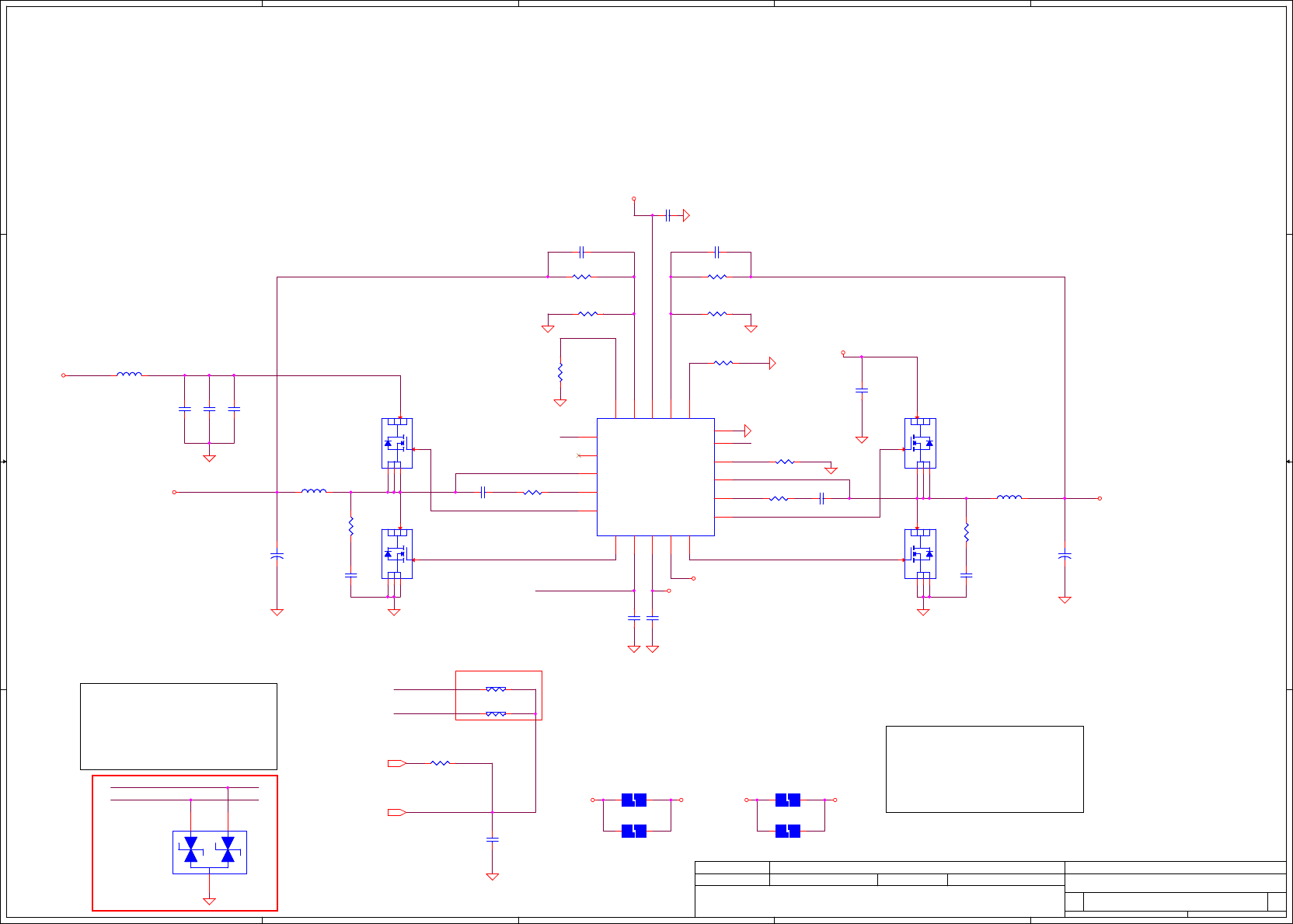
Task: Select the right capacitor below the IC
Action: click(x=653, y=618)
